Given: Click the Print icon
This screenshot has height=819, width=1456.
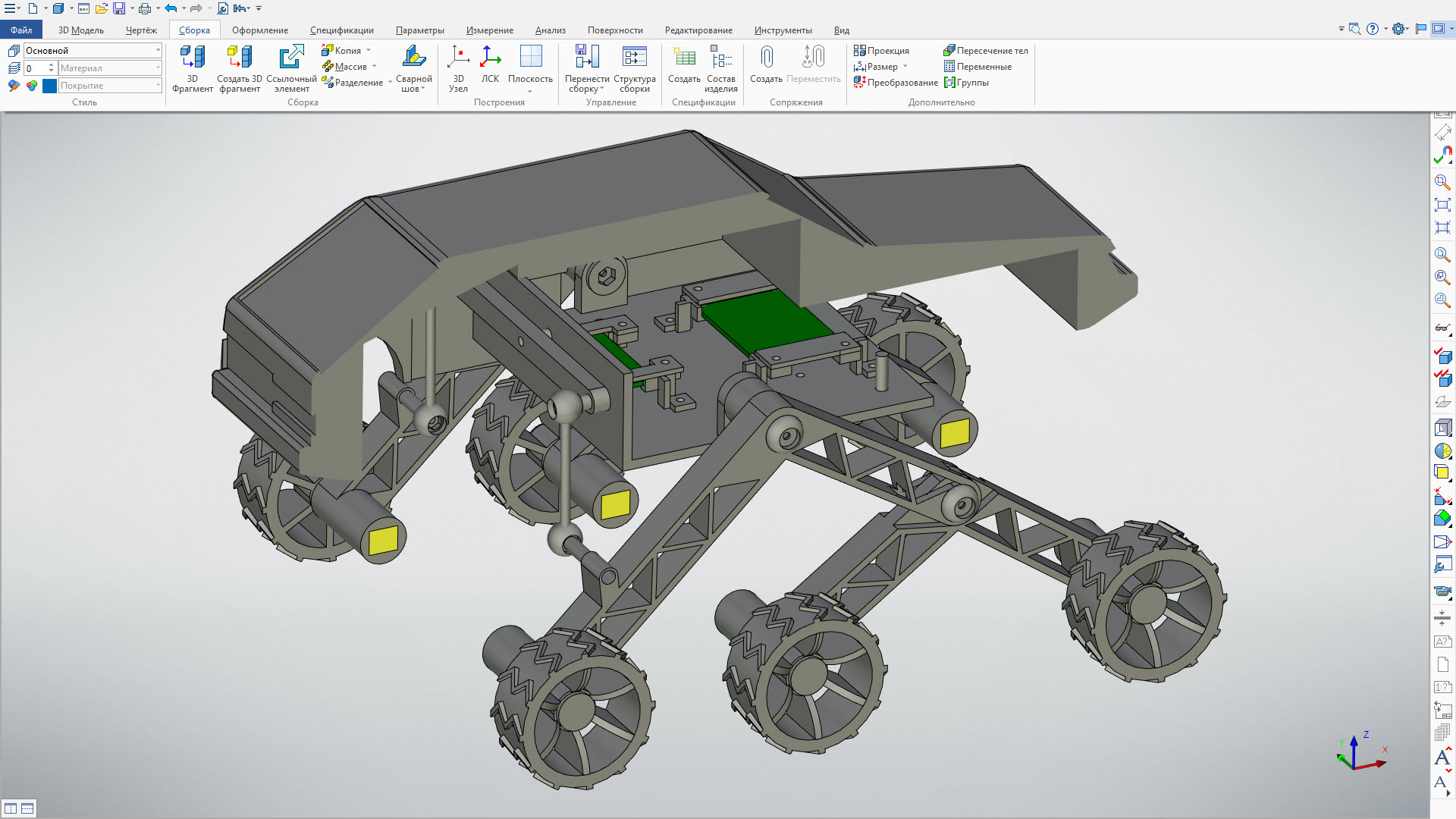Looking at the screenshot, I should [x=145, y=8].
